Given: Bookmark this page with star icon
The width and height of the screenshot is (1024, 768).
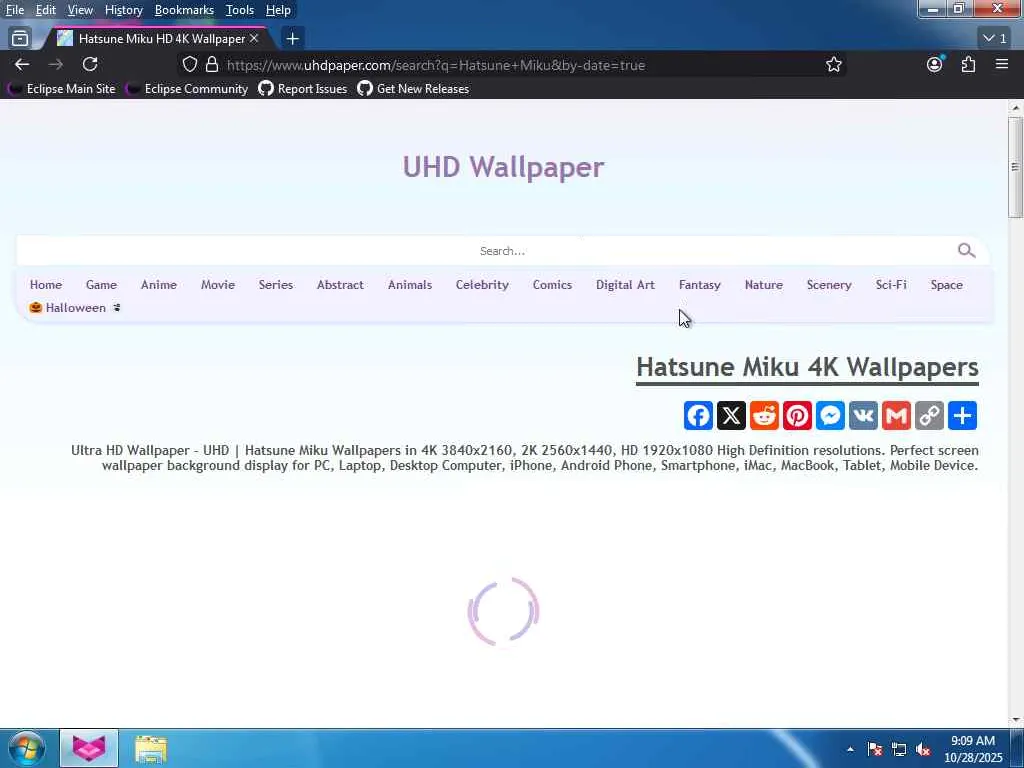Looking at the screenshot, I should [x=833, y=65].
